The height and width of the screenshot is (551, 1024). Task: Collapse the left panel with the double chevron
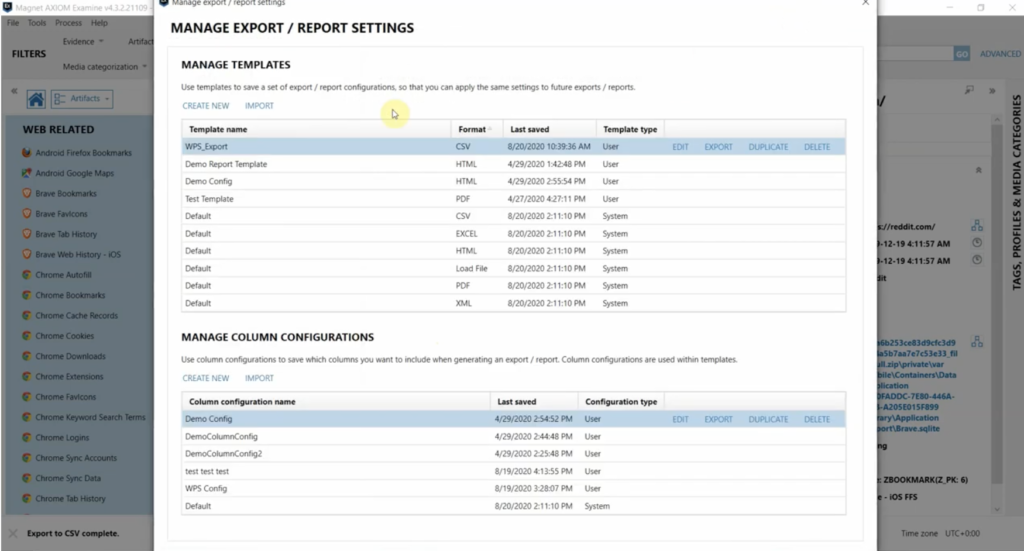pyautogui.click(x=14, y=91)
